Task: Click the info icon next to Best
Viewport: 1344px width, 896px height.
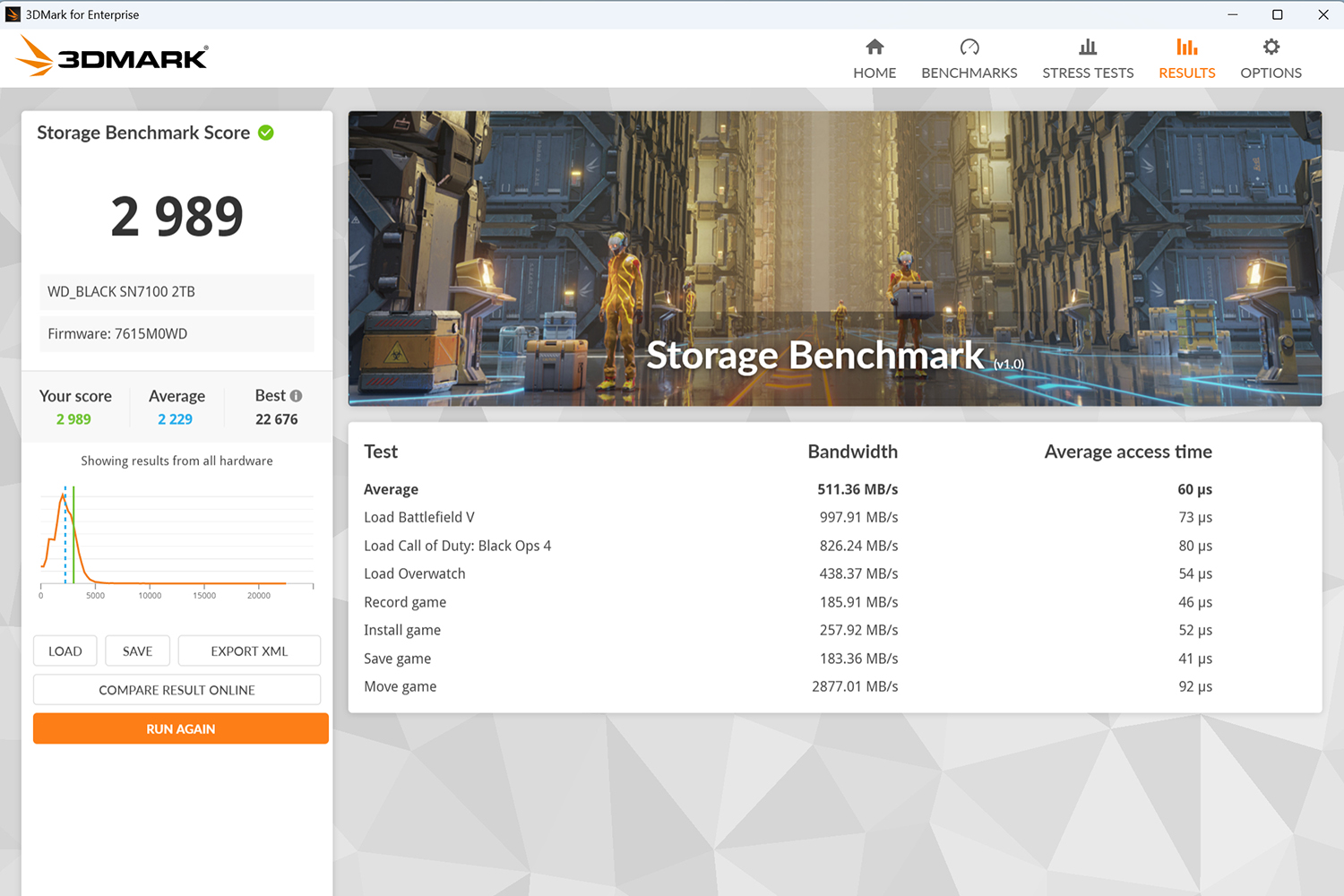Action: pos(297,396)
